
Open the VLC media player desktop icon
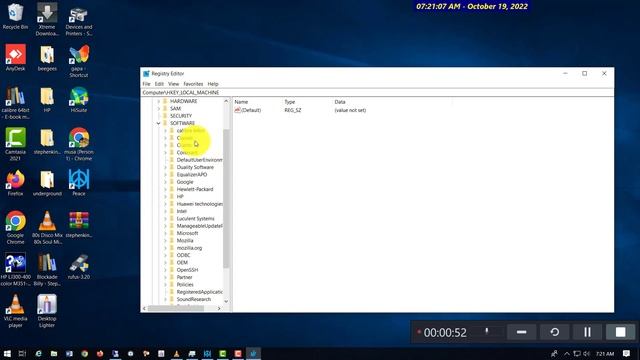tap(15, 311)
